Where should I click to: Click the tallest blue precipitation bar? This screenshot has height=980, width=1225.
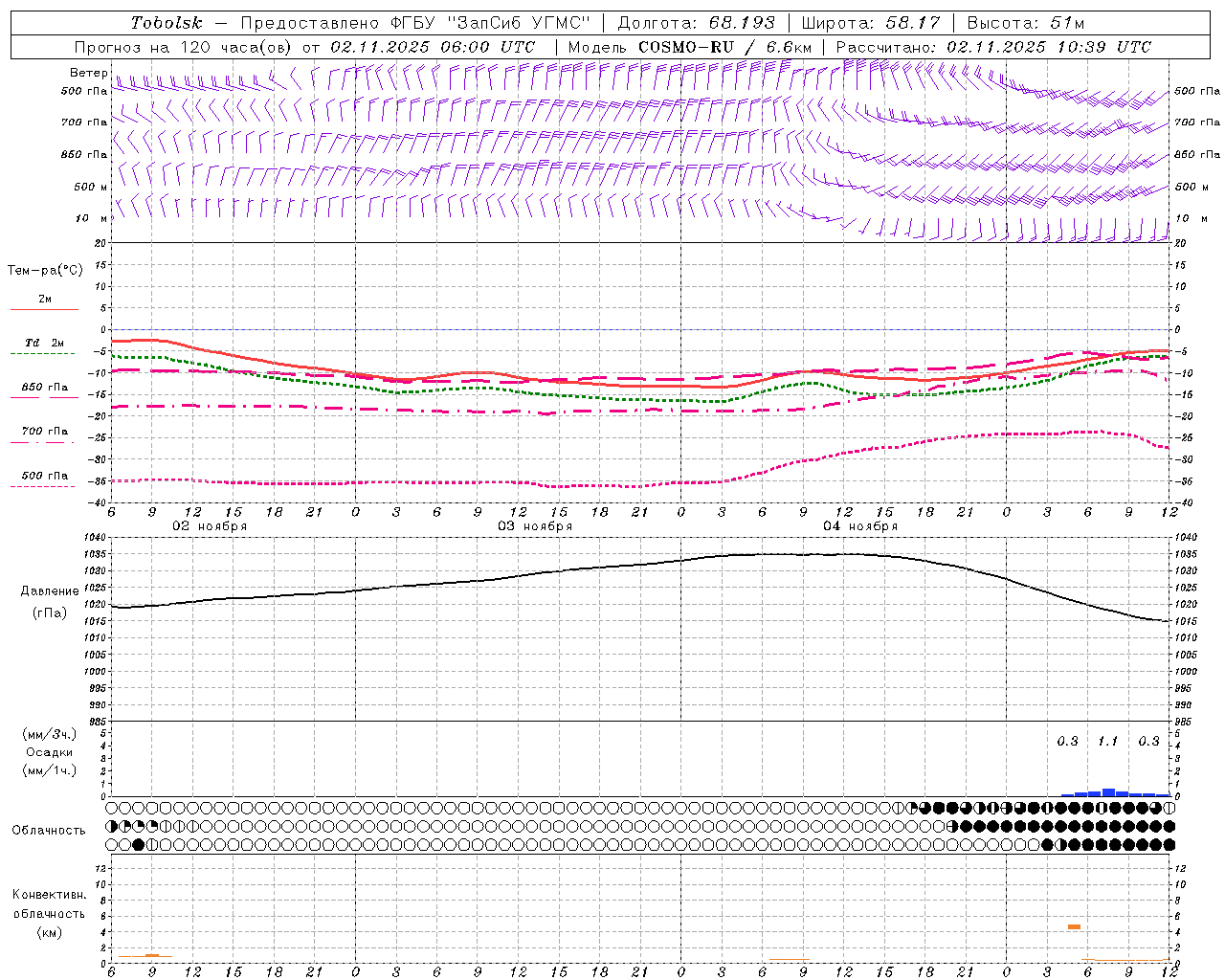pos(1108,792)
